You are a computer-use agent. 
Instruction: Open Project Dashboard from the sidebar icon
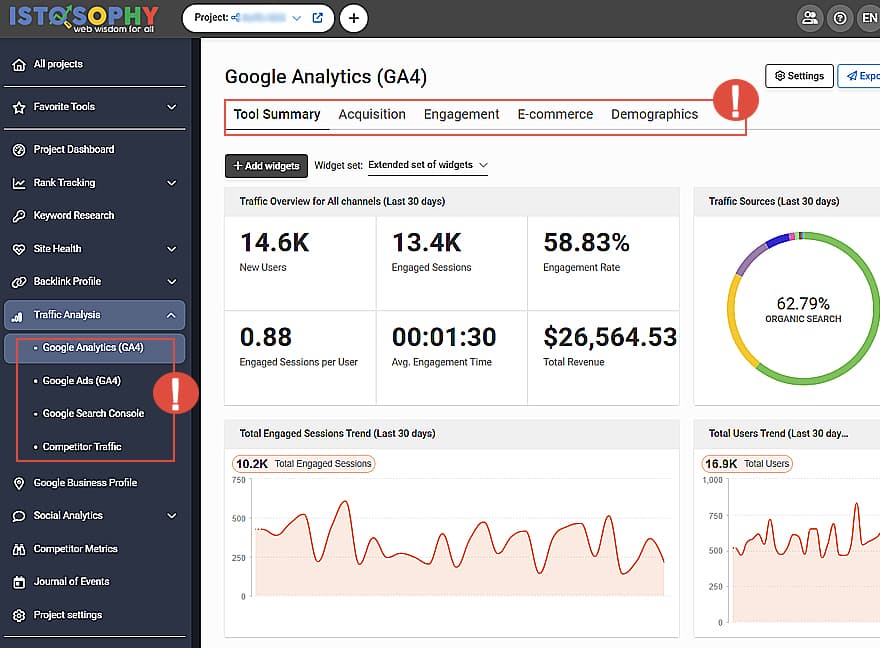pos(18,150)
